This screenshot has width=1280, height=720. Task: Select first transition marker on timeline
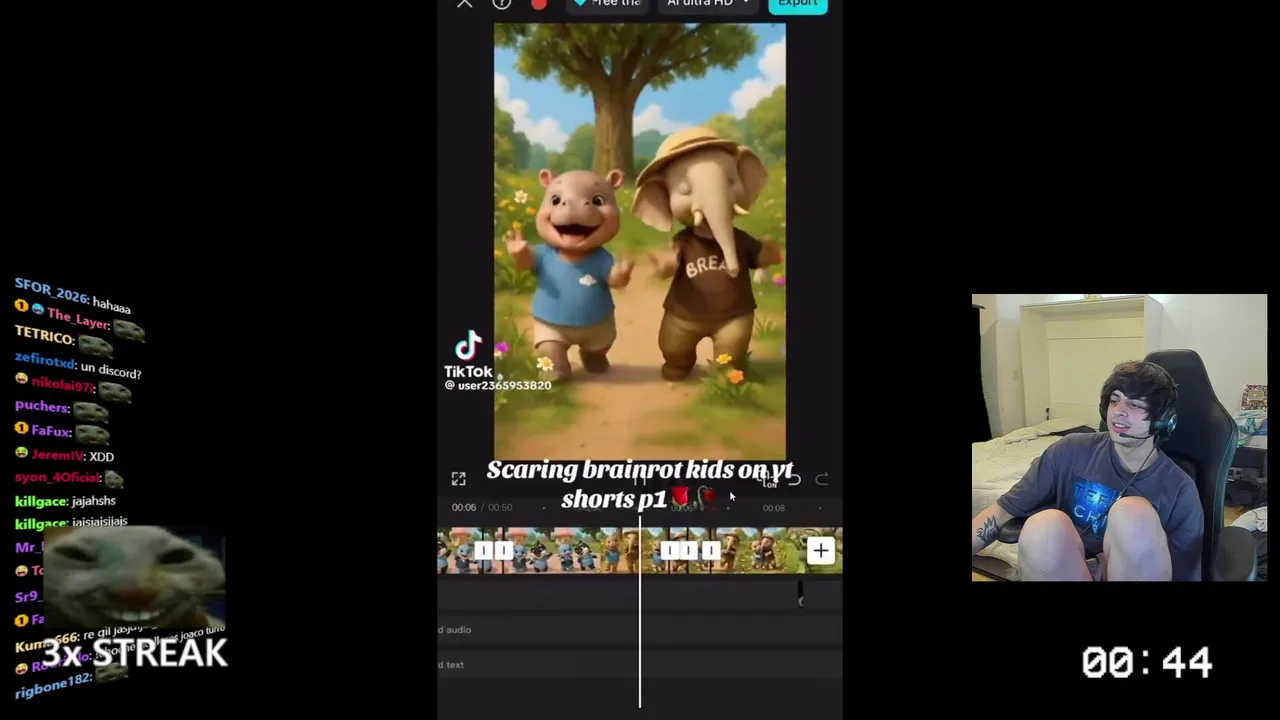click(483, 551)
